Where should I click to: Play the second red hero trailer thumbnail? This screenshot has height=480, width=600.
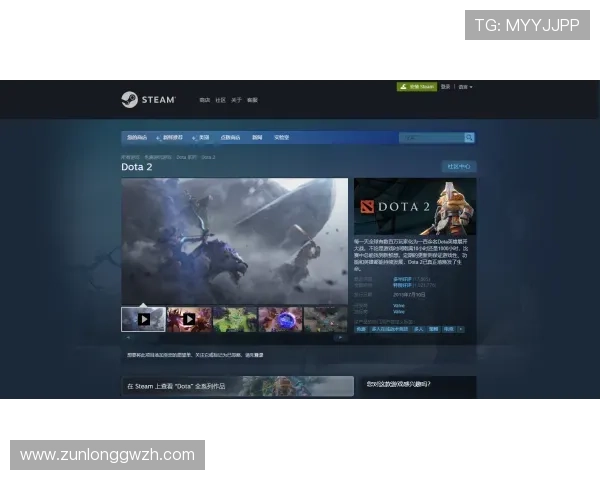(189, 319)
